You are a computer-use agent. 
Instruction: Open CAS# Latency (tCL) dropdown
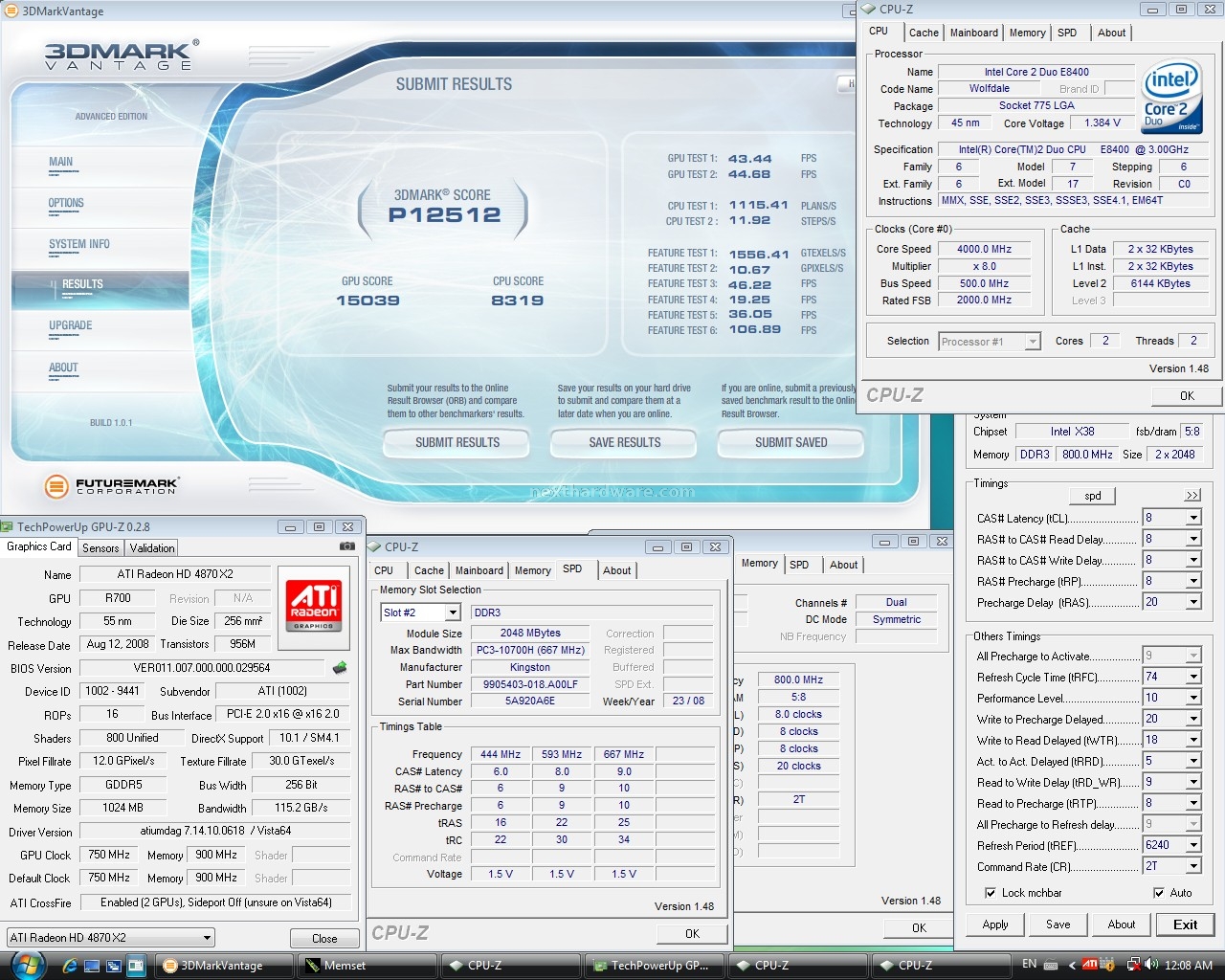(x=1193, y=518)
